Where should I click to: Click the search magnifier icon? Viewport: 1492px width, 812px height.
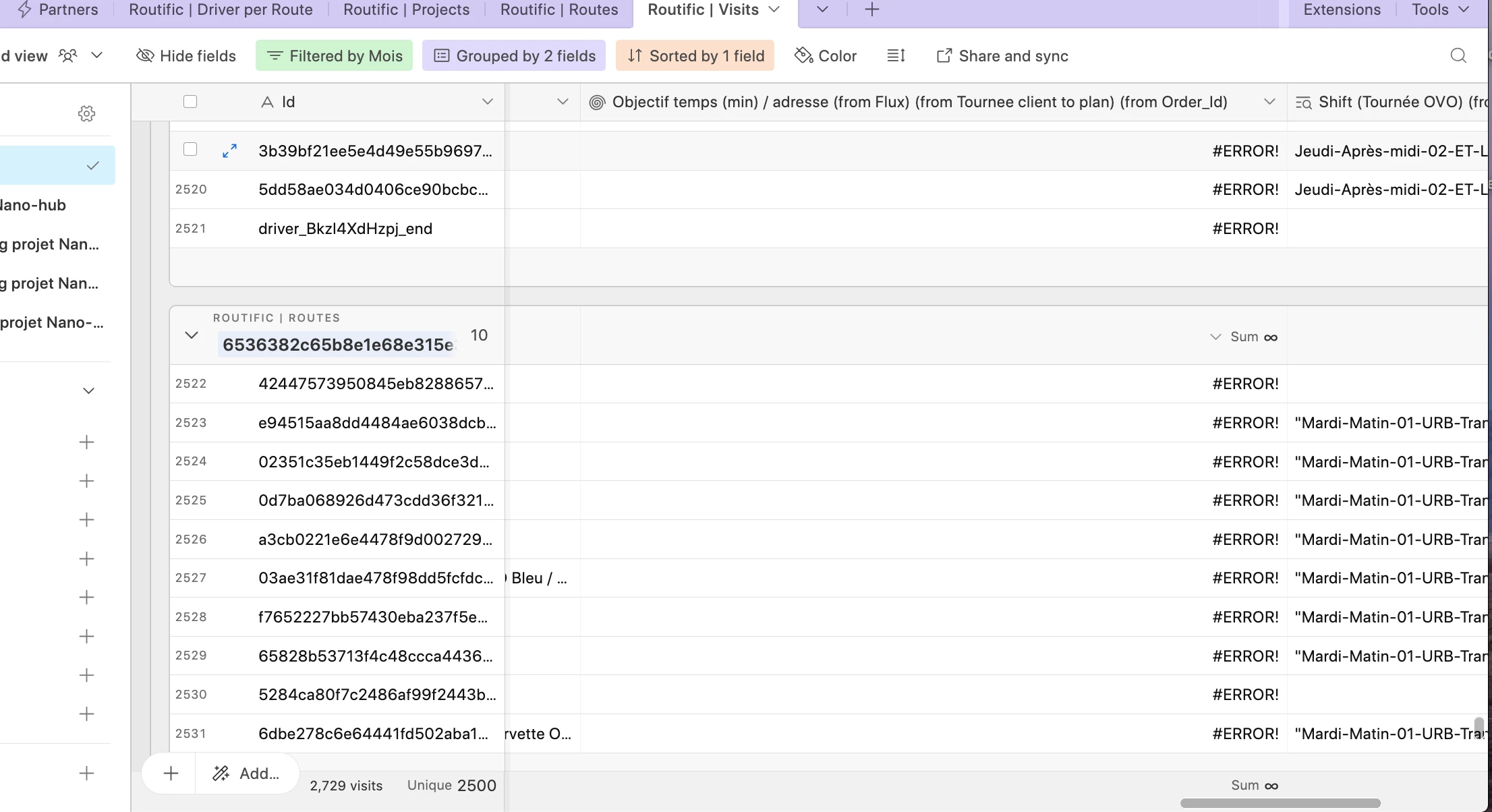[1458, 56]
